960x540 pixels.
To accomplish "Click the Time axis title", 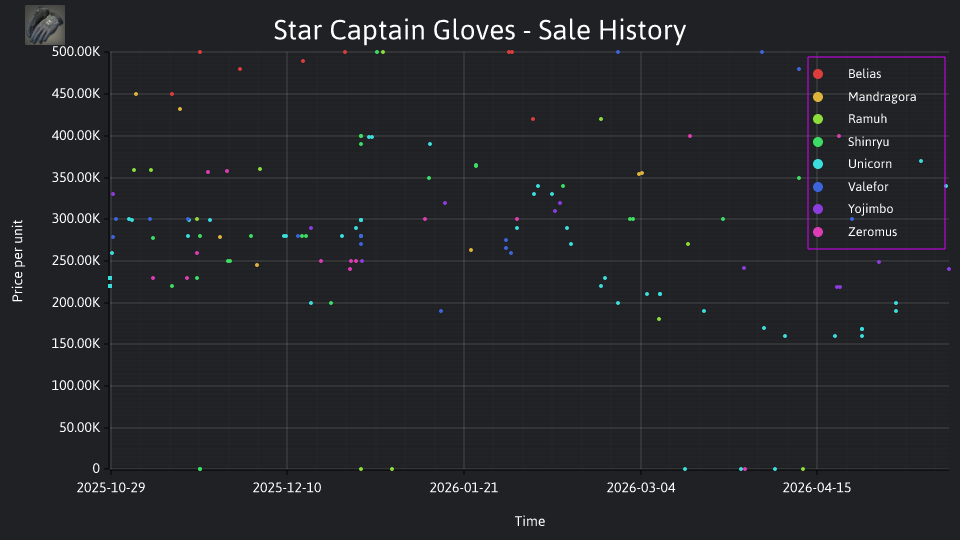I will click(530, 522).
